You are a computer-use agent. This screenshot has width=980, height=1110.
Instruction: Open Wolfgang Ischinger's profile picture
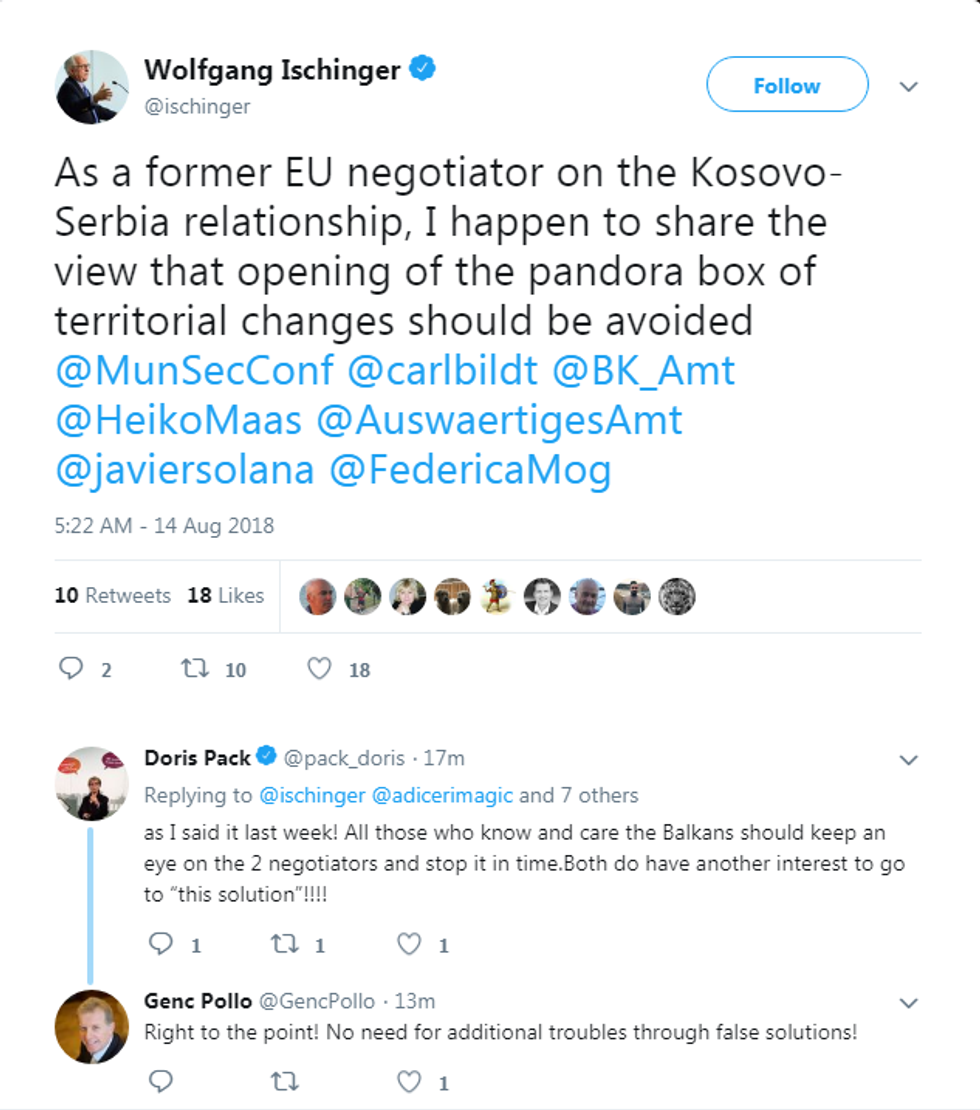[x=92, y=87]
